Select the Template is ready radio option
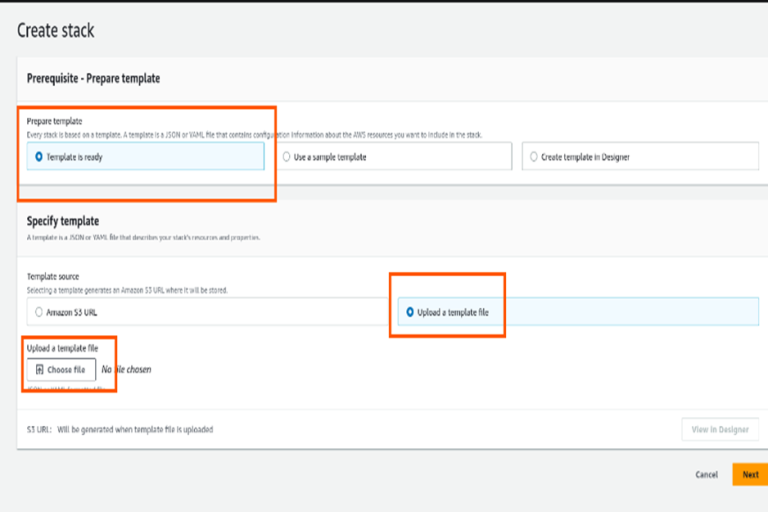The image size is (768, 512). coord(145,157)
